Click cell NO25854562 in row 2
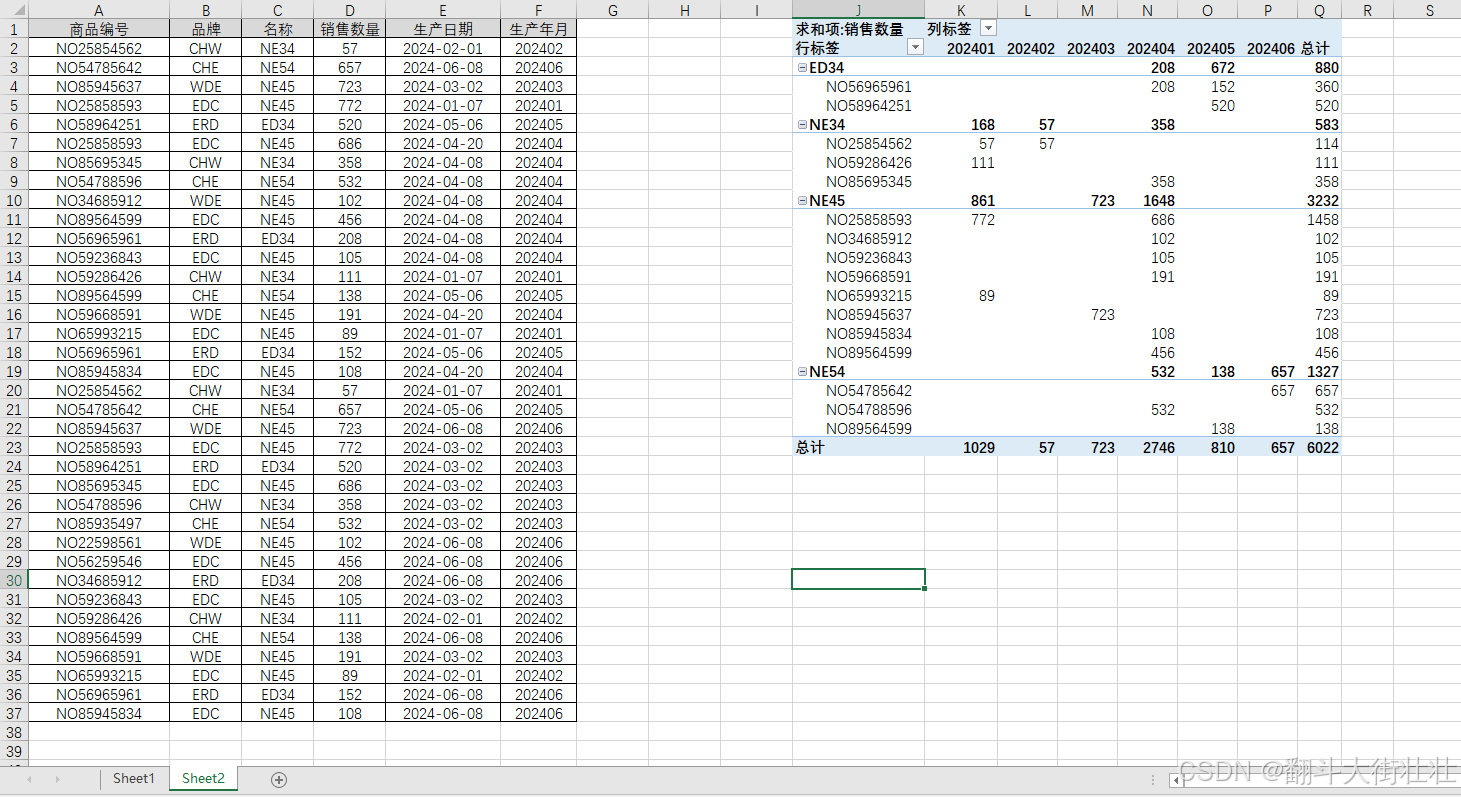The height and width of the screenshot is (797, 1461). [x=99, y=48]
